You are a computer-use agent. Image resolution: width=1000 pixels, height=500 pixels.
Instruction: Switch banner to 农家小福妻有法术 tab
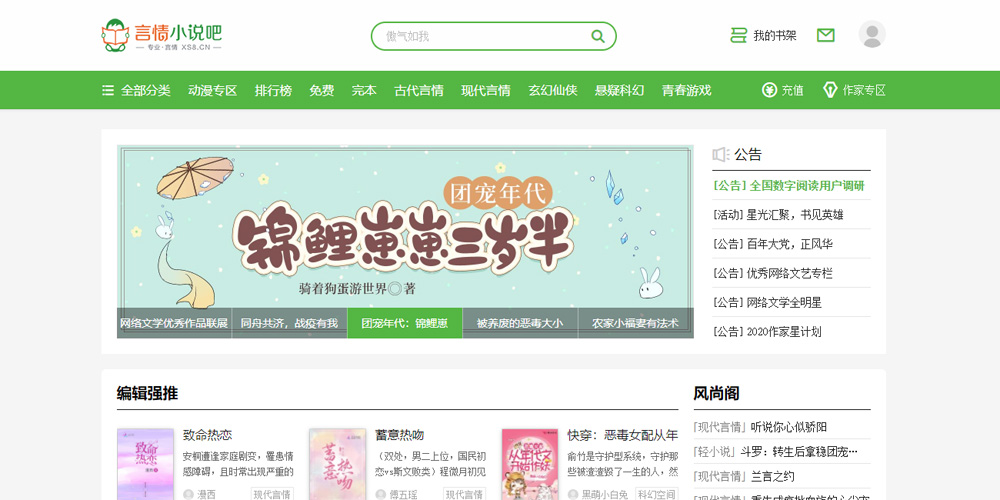coord(636,323)
